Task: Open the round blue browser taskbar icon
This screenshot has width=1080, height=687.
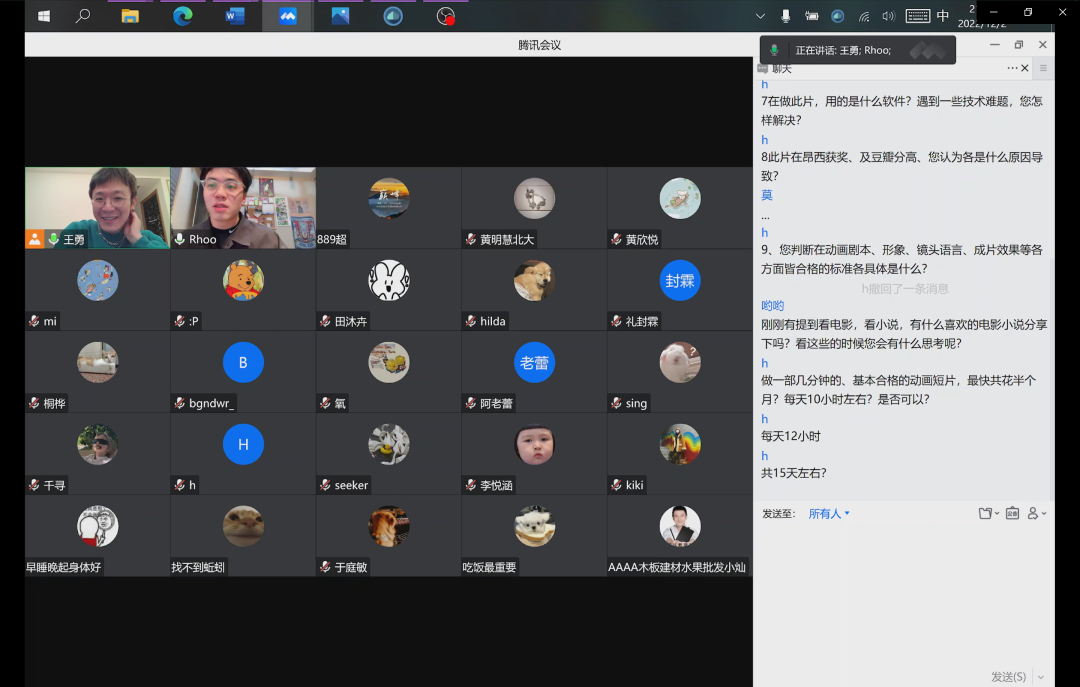Action: pyautogui.click(x=393, y=16)
